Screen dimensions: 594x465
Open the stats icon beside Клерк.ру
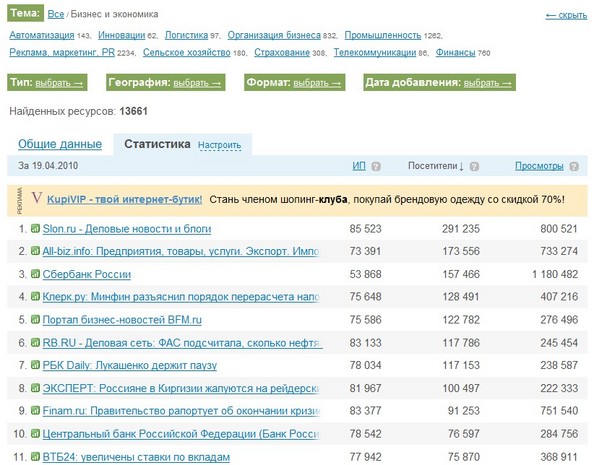(35, 296)
